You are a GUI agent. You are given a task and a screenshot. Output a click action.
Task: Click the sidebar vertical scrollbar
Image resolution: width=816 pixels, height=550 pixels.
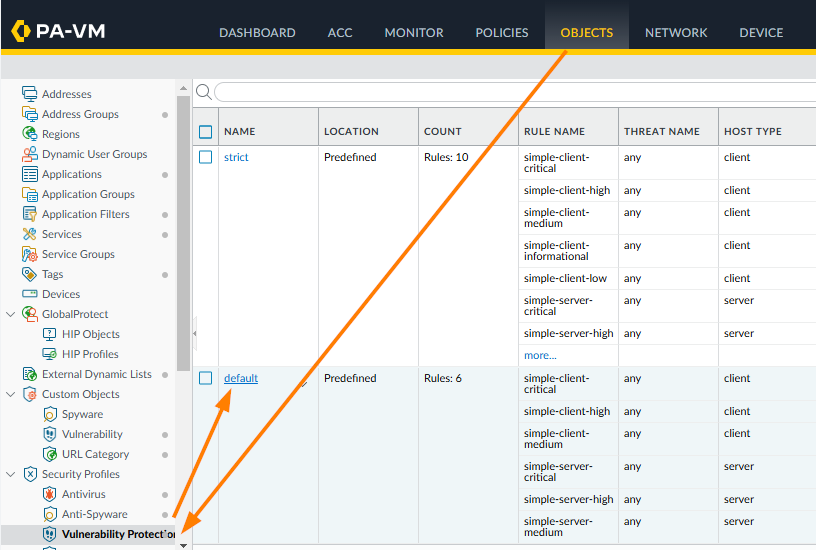[183, 230]
